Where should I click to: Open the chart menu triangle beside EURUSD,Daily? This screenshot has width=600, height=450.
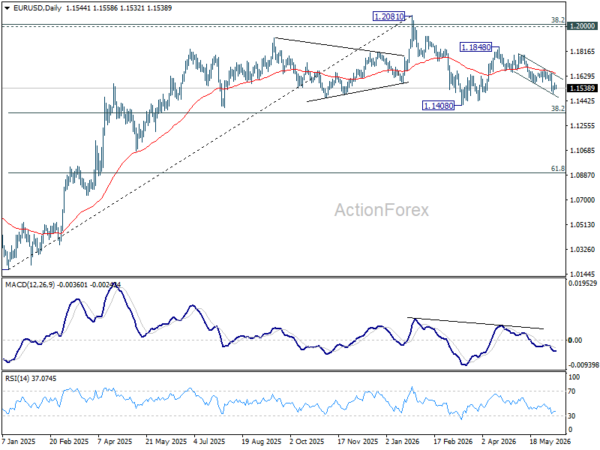pos(7,8)
